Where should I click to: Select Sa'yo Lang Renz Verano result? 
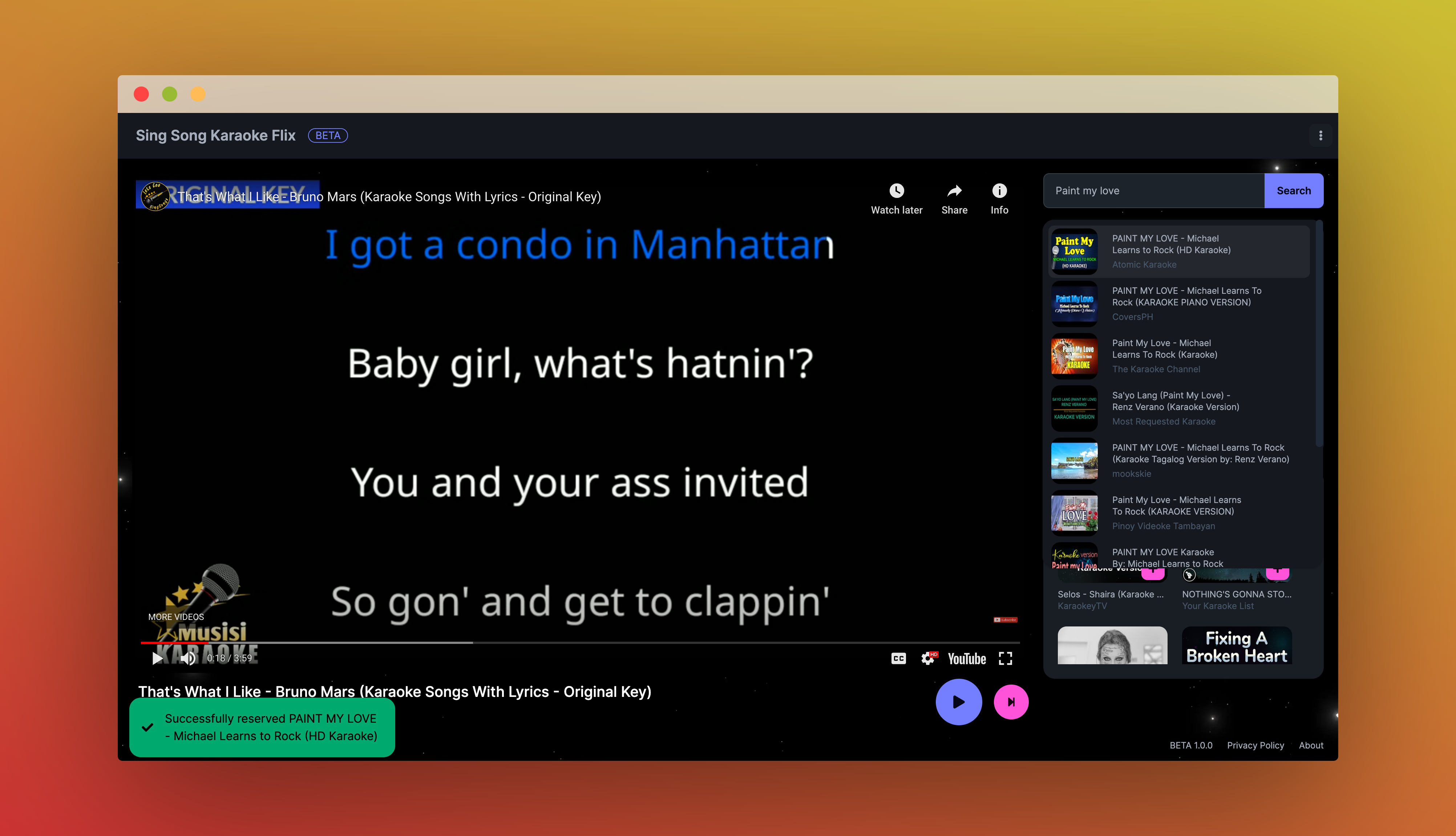tap(1178, 408)
